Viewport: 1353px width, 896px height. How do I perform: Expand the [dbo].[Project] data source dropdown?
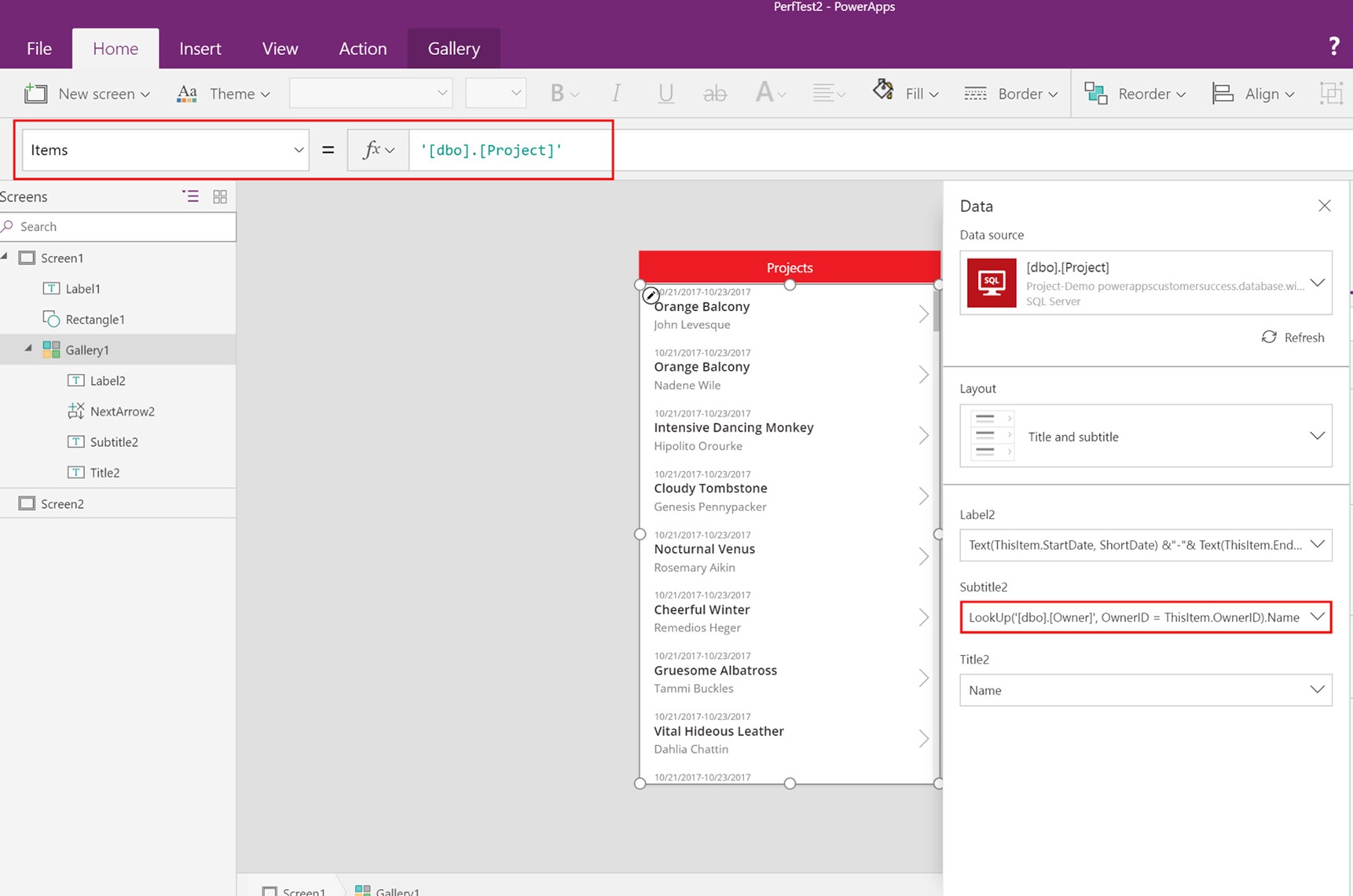click(1317, 283)
